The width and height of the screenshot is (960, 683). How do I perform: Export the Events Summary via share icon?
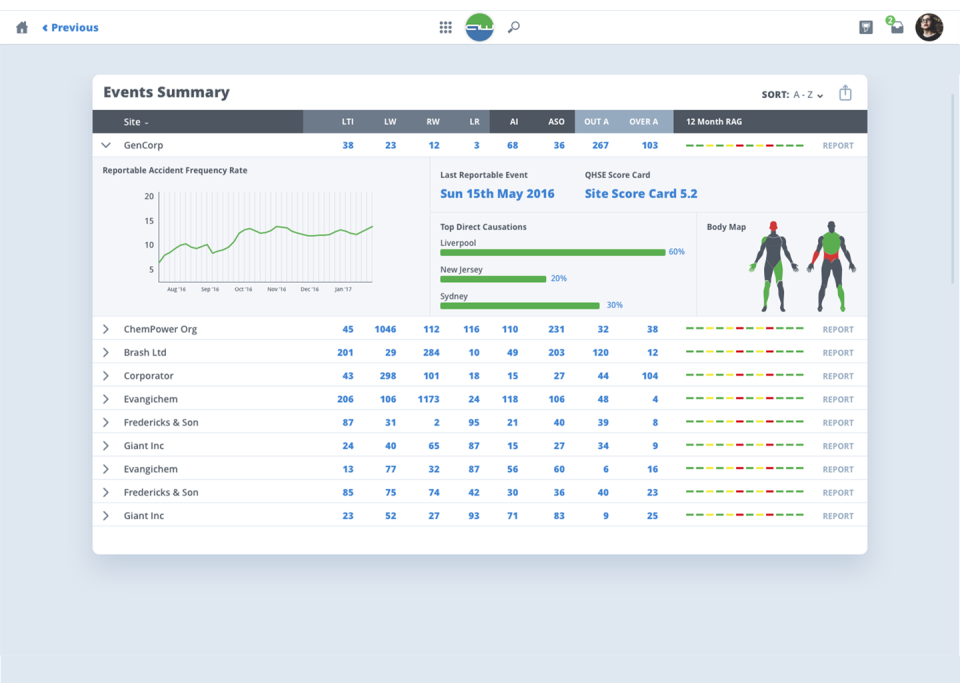coord(845,93)
